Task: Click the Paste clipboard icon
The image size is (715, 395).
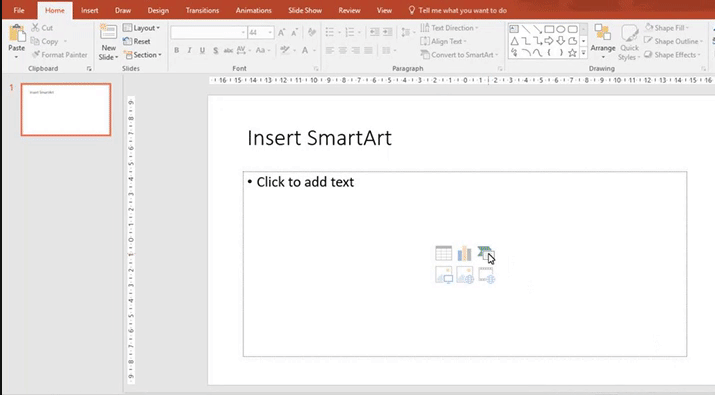Action: (x=16, y=36)
